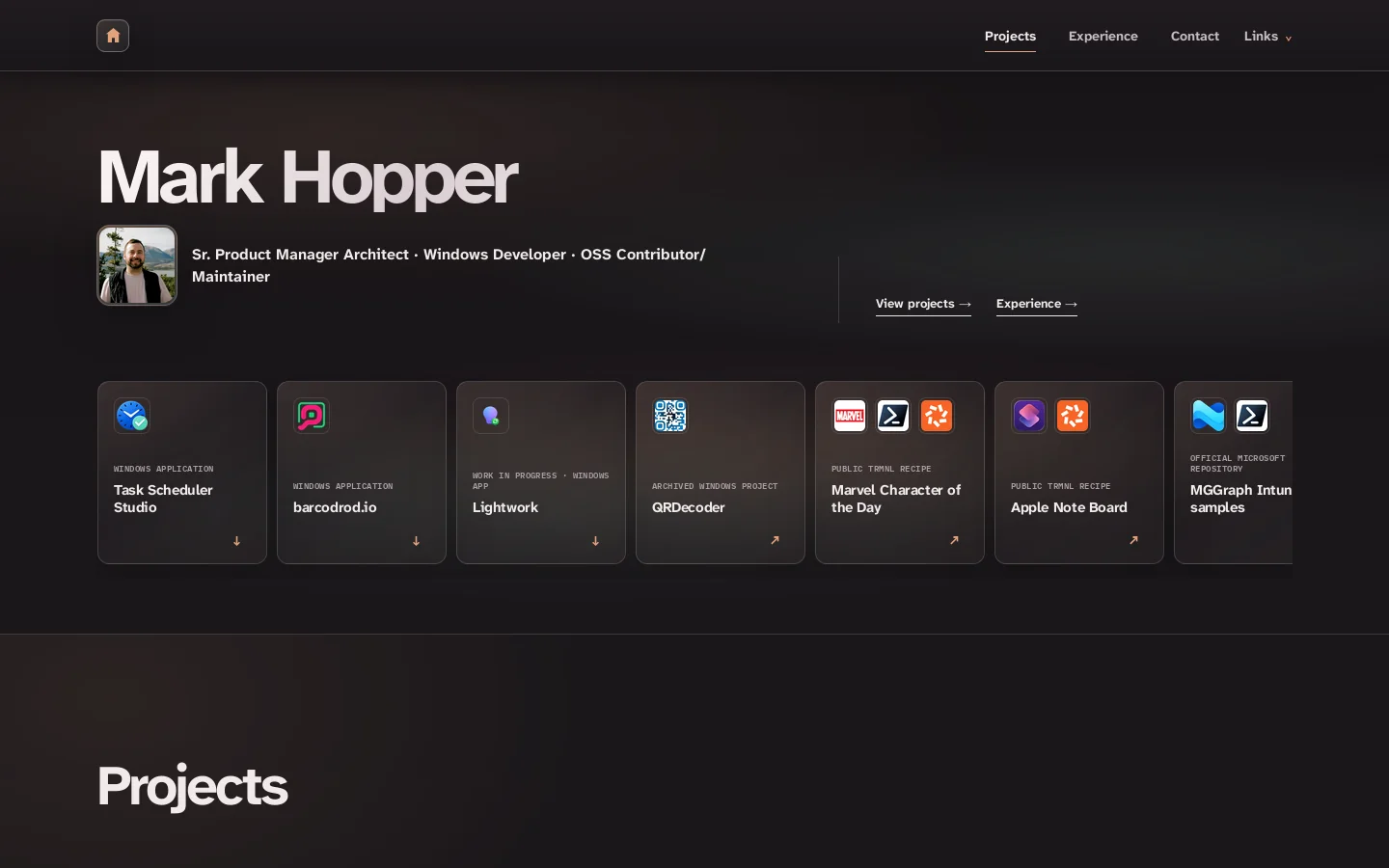This screenshot has height=868, width=1389.
Task: Click external arrow on Apple Note Board card
Action: pyautogui.click(x=1133, y=540)
